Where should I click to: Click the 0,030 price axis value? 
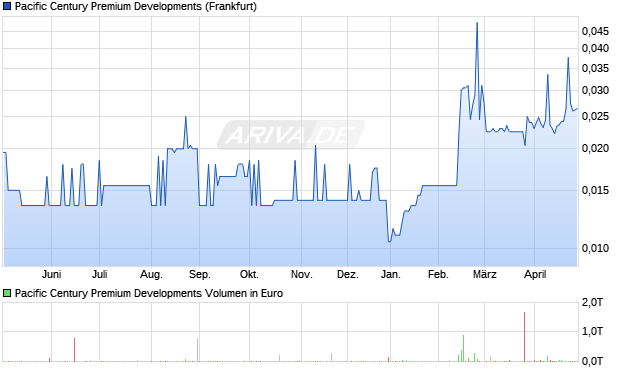tap(595, 91)
